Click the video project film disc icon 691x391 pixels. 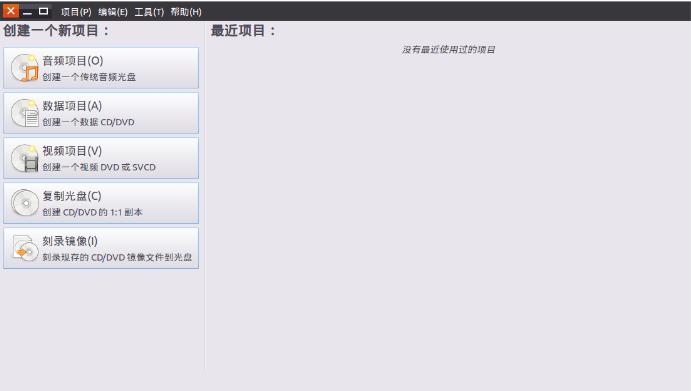25,158
